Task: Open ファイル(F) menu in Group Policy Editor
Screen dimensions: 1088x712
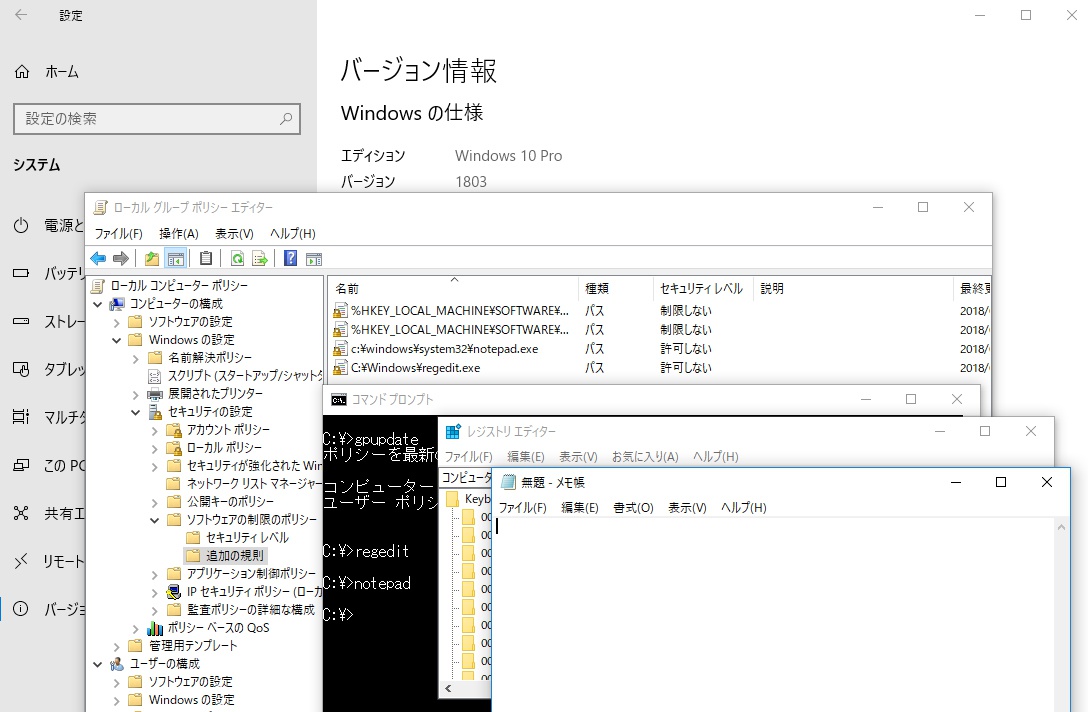Action: pyautogui.click(x=119, y=234)
